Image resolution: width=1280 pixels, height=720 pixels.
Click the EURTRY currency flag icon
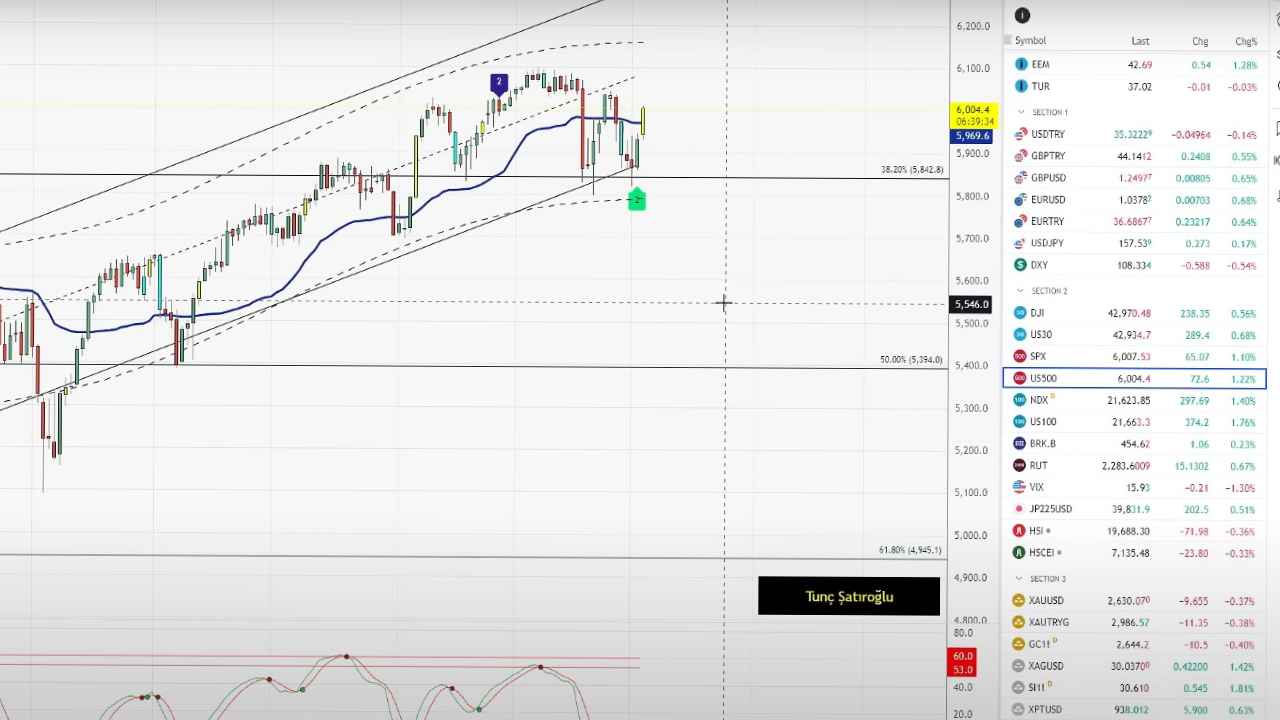point(1021,221)
